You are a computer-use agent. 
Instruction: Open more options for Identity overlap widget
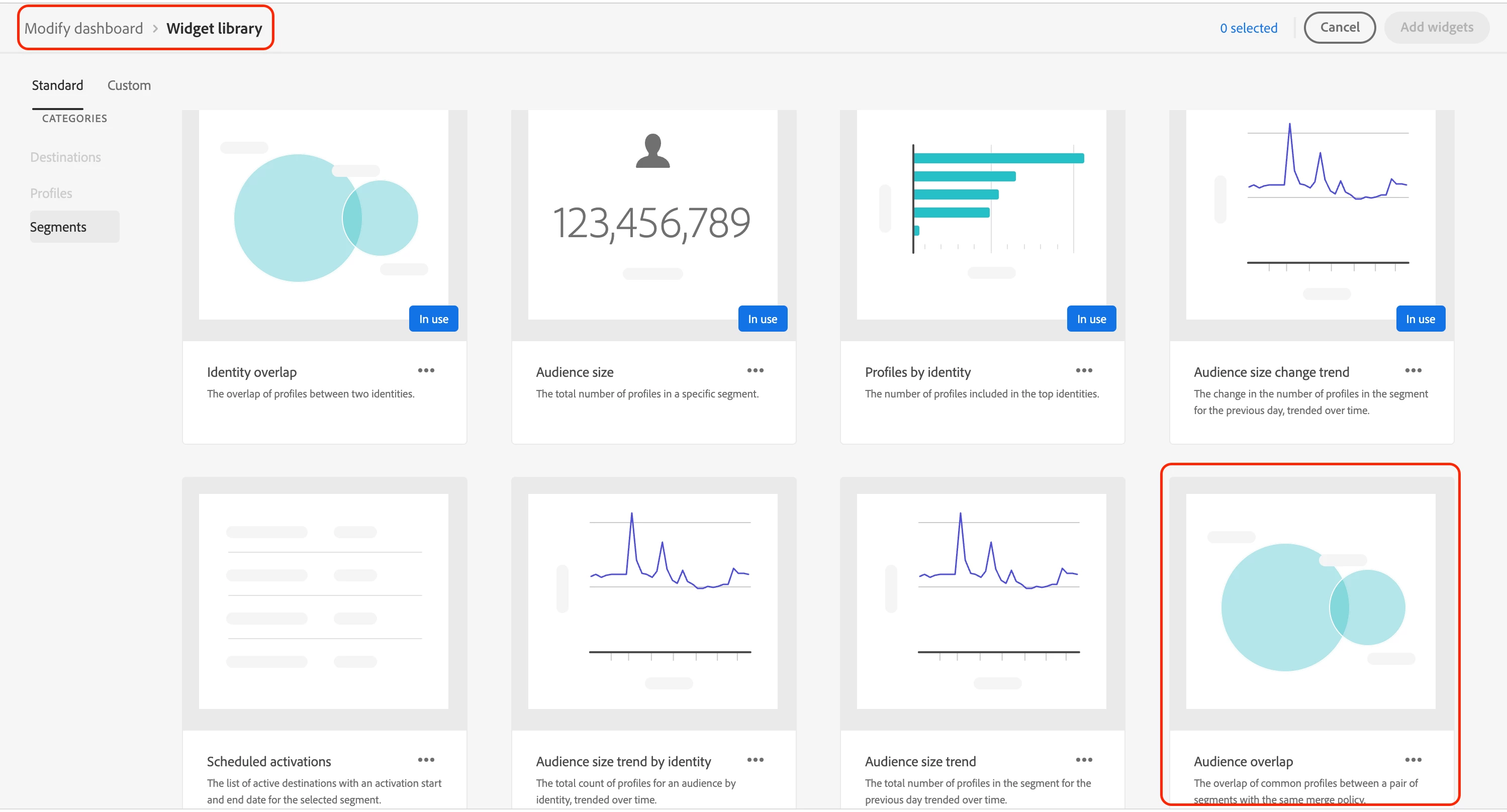pos(426,370)
